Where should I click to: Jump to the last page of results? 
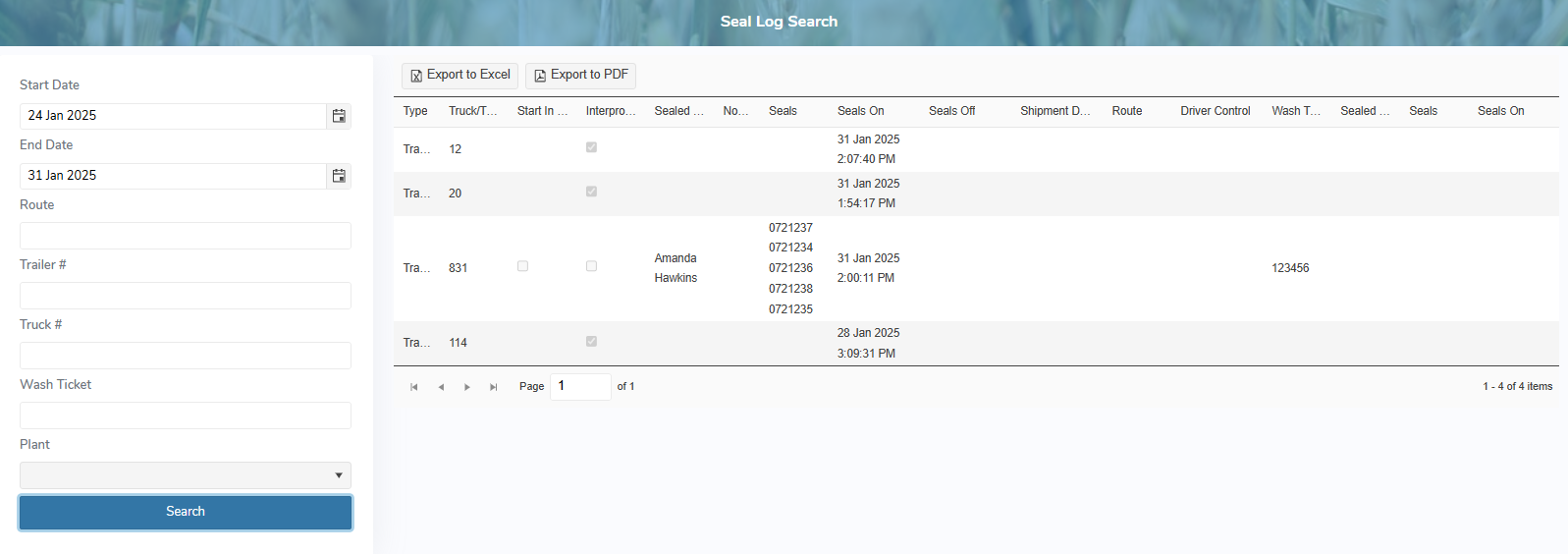coord(494,387)
